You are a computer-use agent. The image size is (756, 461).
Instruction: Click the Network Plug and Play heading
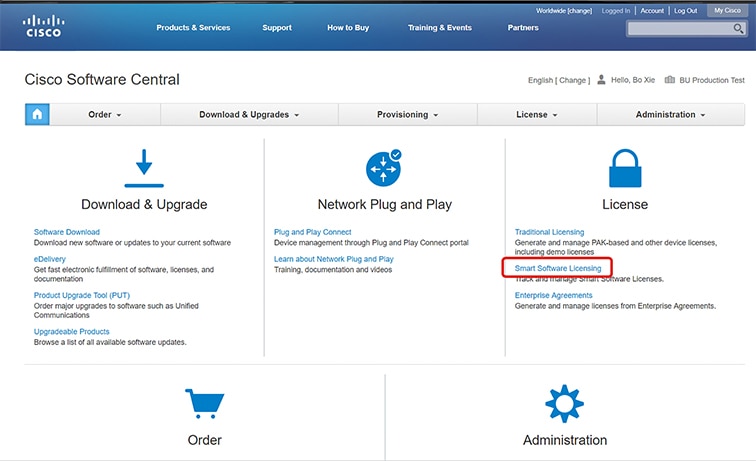[x=385, y=204]
